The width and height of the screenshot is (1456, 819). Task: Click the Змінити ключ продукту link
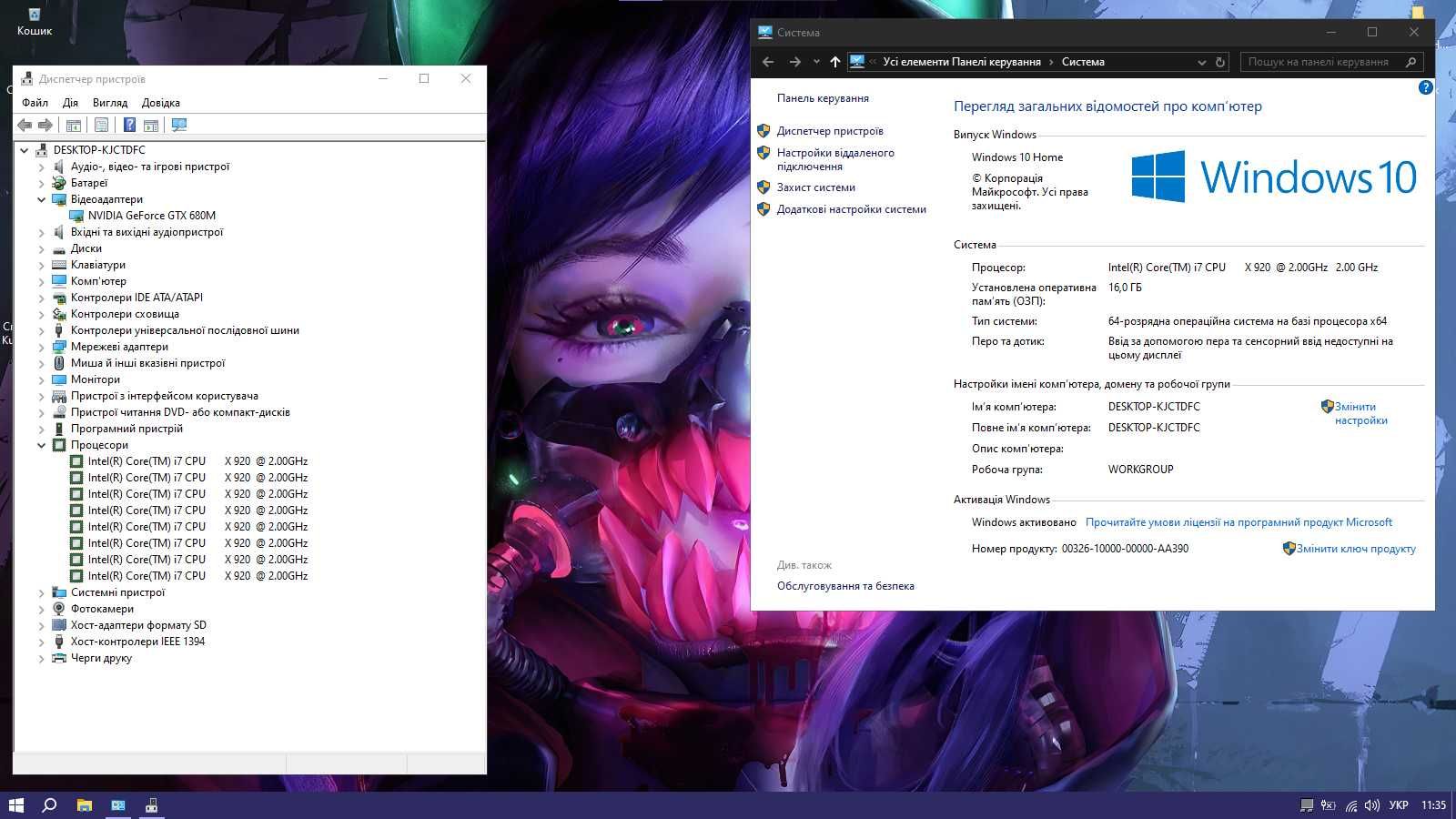1356,549
